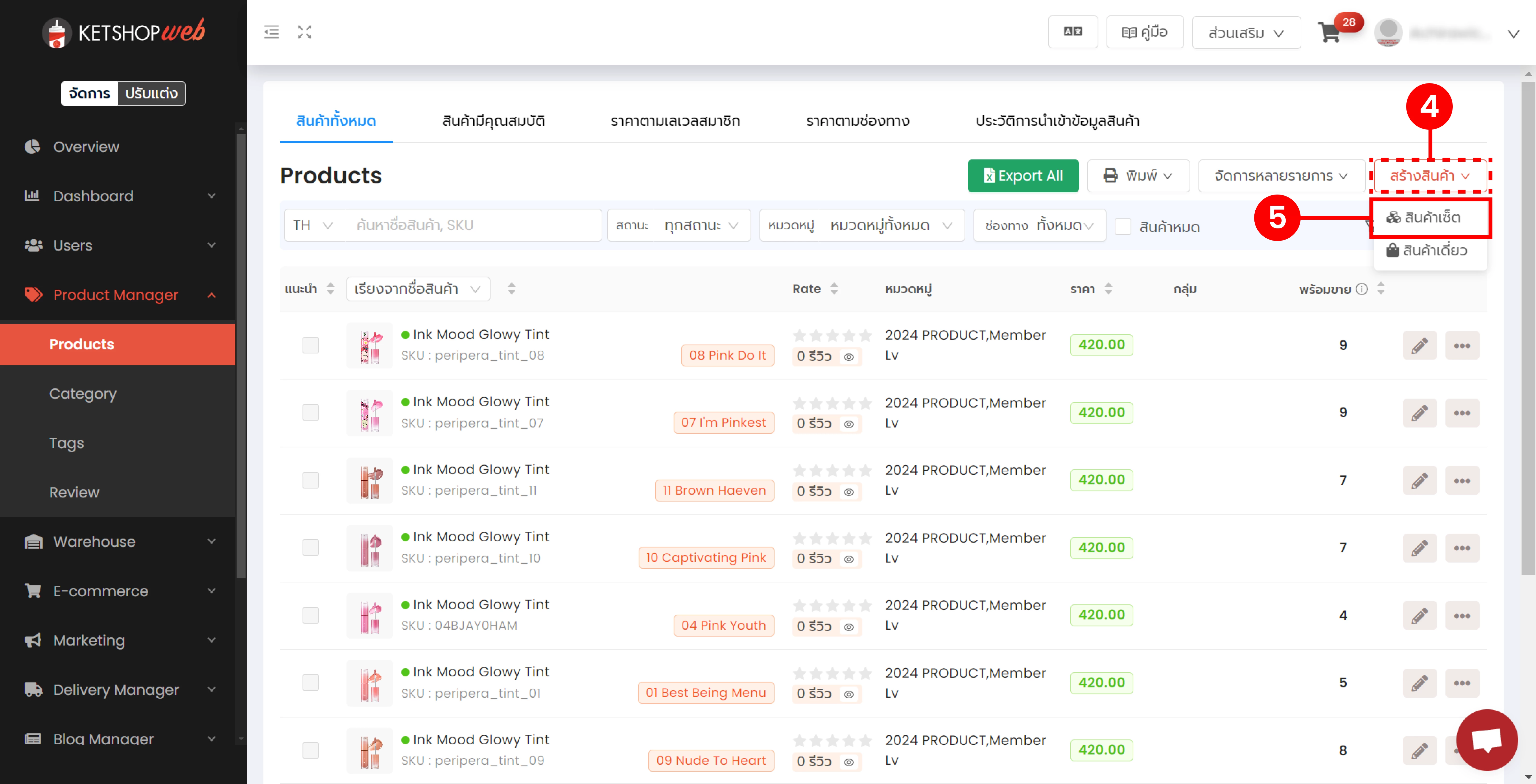
Task: Click the พร้อมขาย info icon
Action: [x=1362, y=289]
